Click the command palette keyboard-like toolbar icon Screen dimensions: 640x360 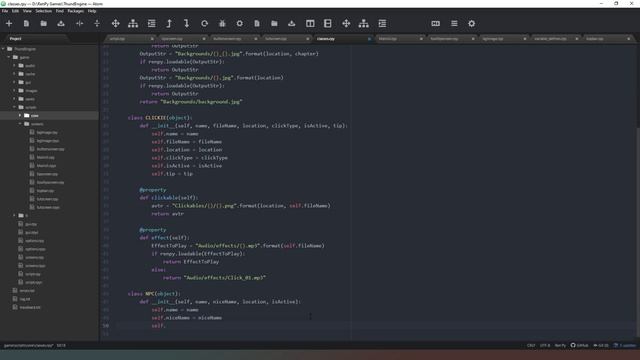coord(436,24)
